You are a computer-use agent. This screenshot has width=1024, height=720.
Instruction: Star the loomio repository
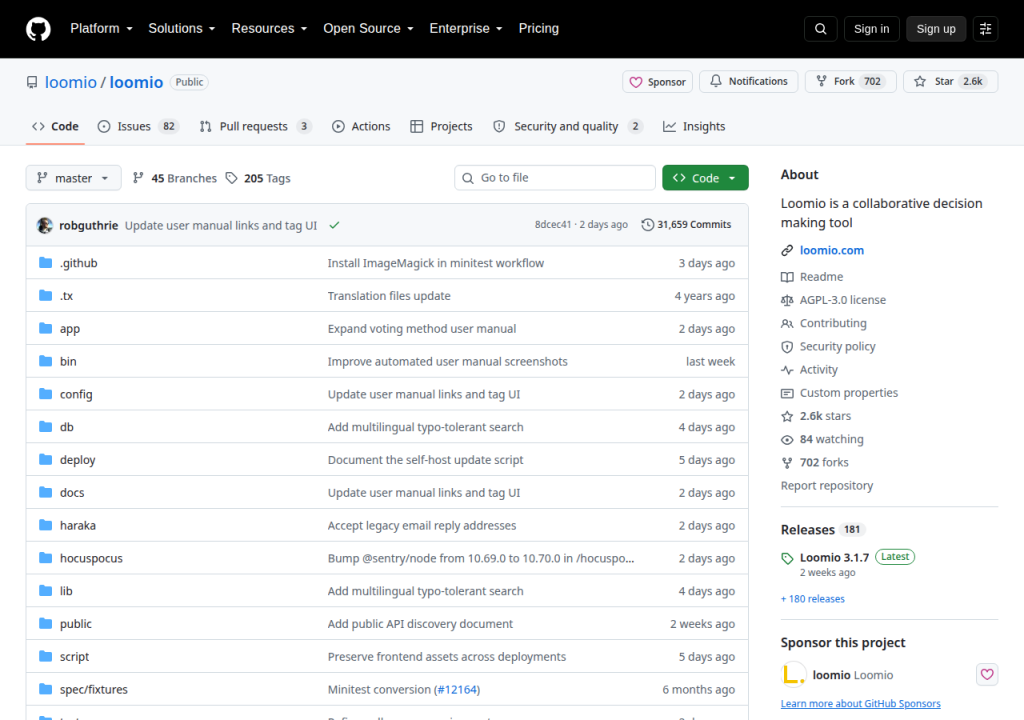[x=950, y=81]
